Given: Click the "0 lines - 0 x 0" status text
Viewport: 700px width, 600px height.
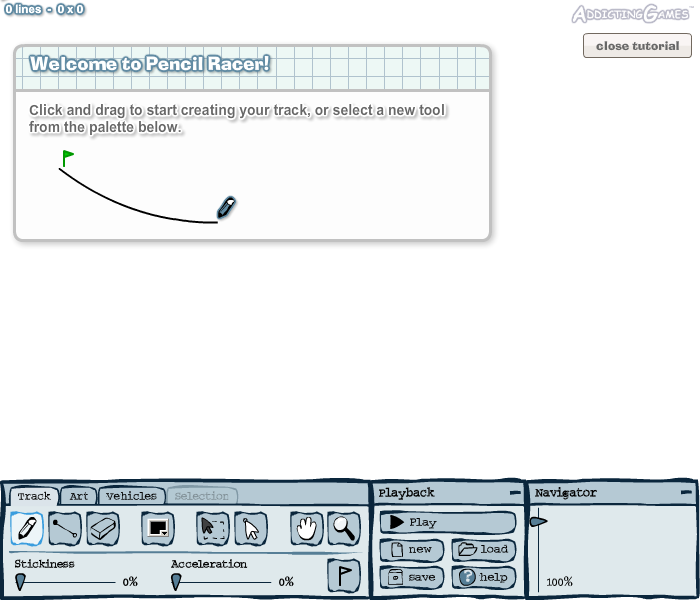Looking at the screenshot, I should click(x=44, y=9).
